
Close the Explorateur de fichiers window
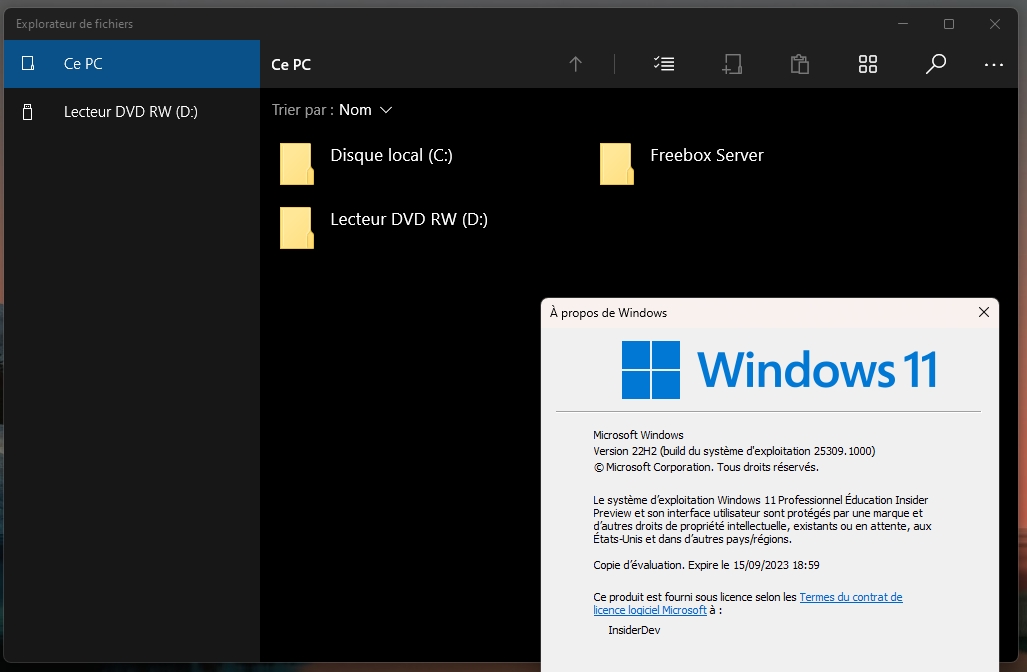995,23
